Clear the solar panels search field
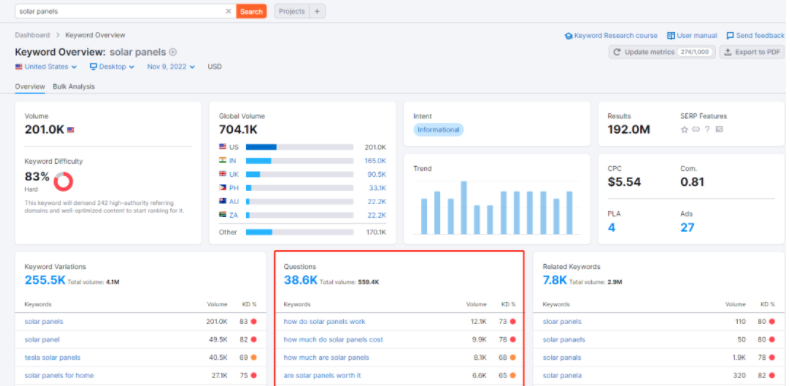 pos(228,11)
